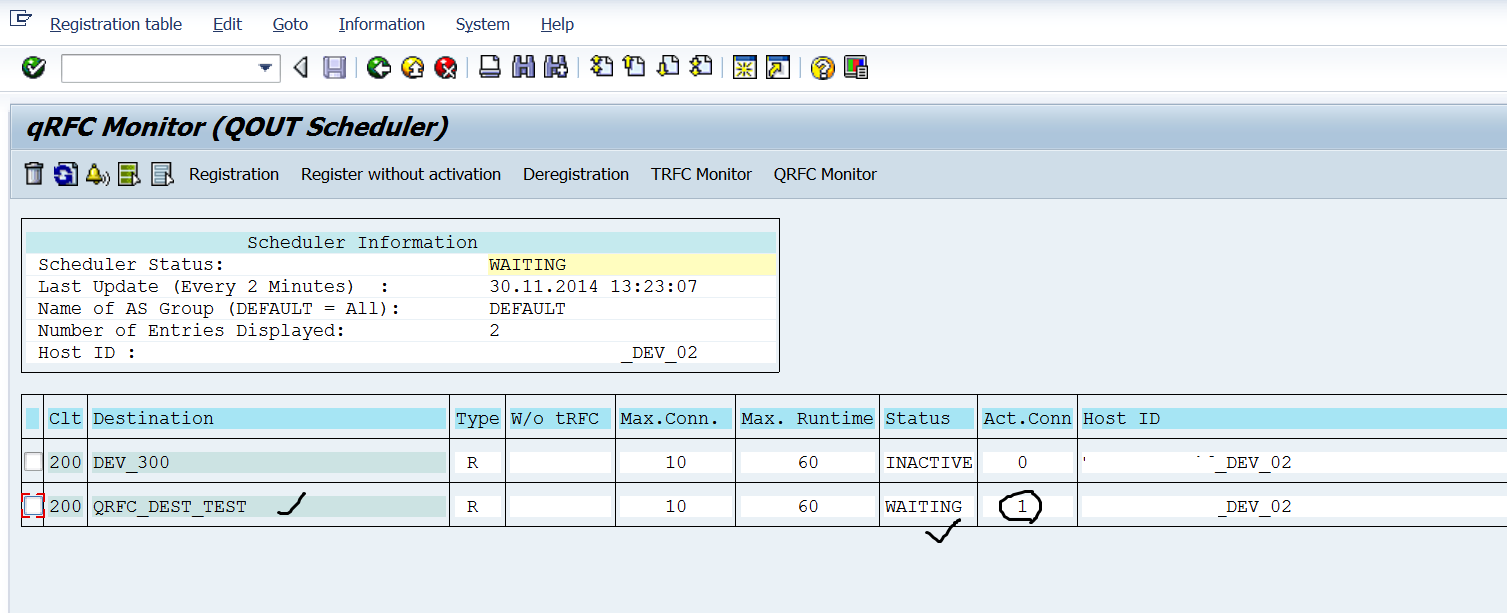
Task: Open the Edit menu
Action: pos(227,24)
